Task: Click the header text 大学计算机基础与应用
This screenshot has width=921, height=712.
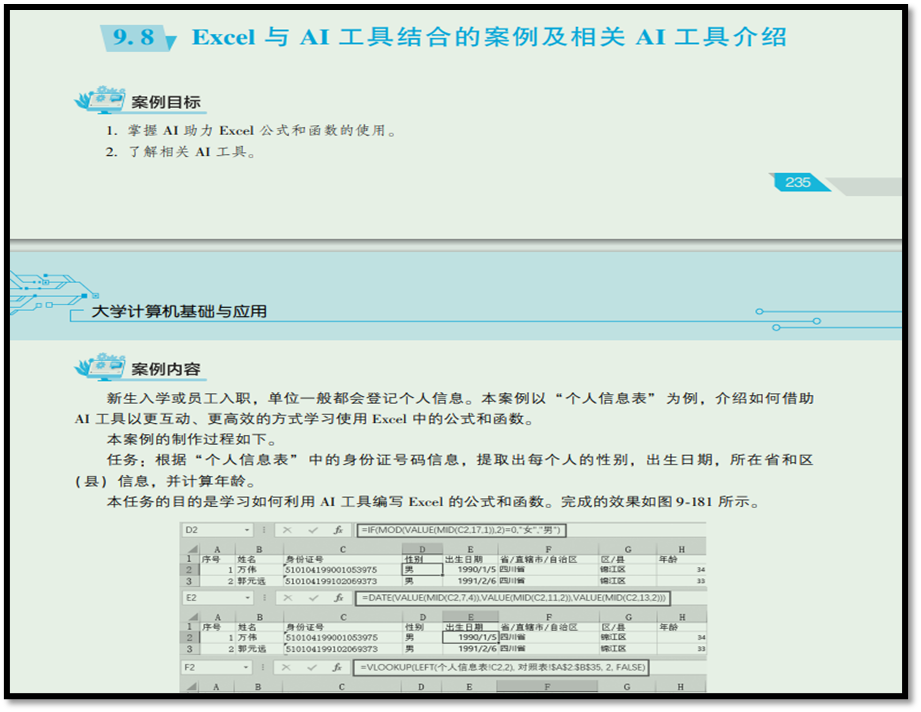Action: coord(179,311)
